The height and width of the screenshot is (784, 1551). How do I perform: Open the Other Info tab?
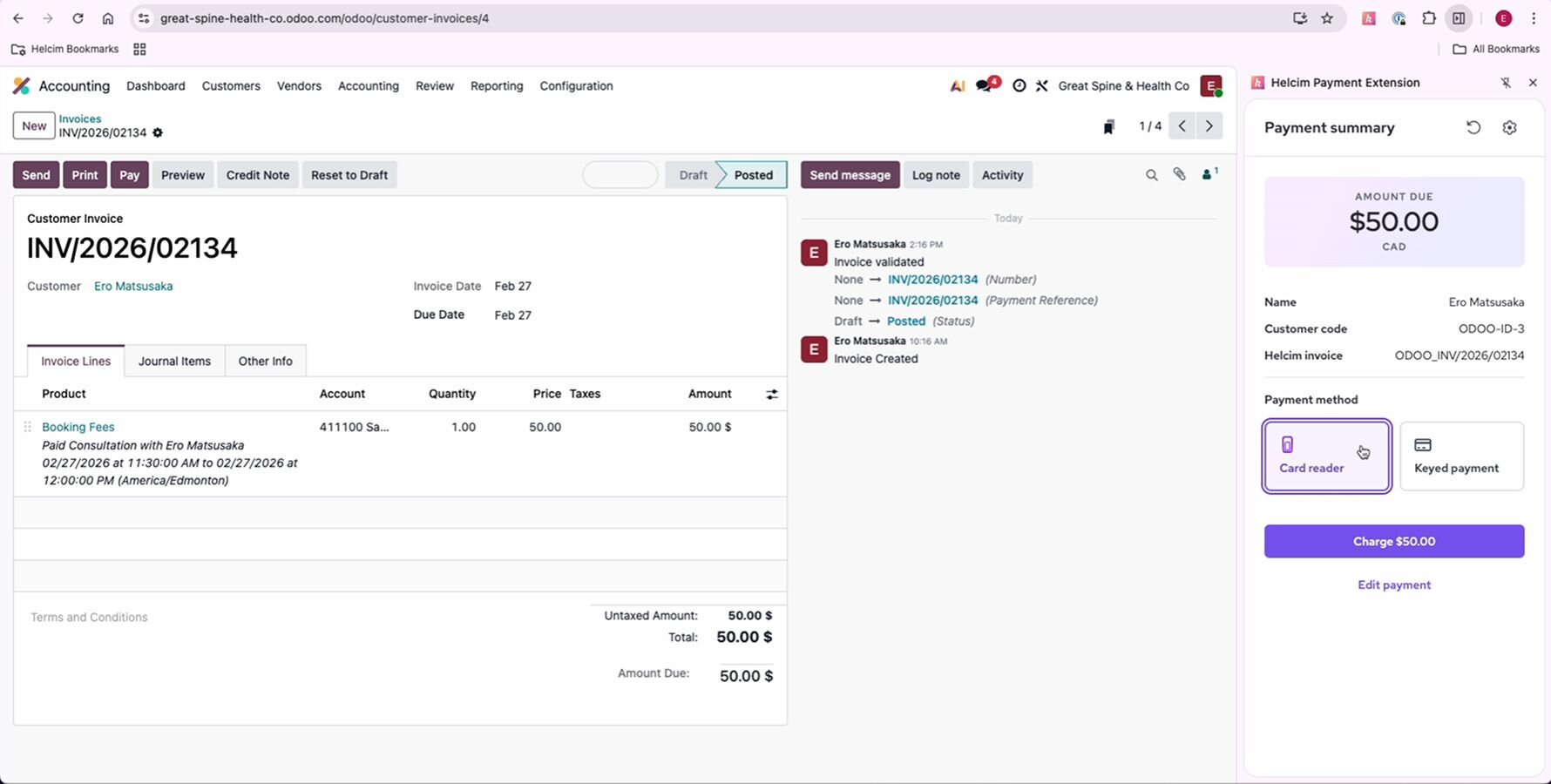tap(265, 362)
